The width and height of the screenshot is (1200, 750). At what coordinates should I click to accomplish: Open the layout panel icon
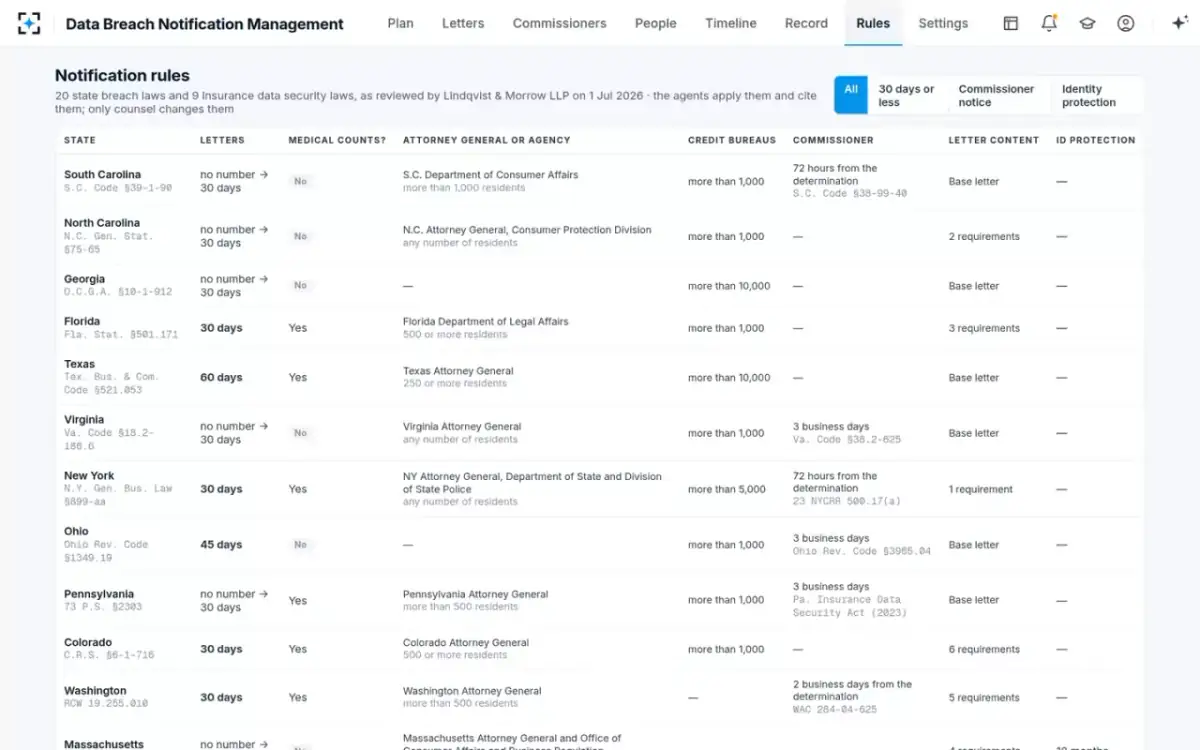[x=1011, y=23]
